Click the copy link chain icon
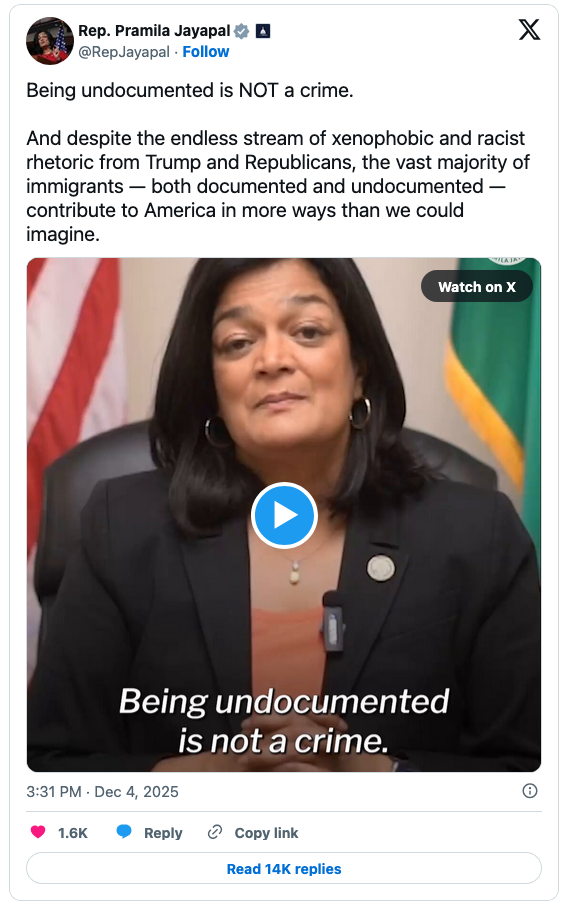Image resolution: width=568 pixels, height=908 pixels. 215,832
